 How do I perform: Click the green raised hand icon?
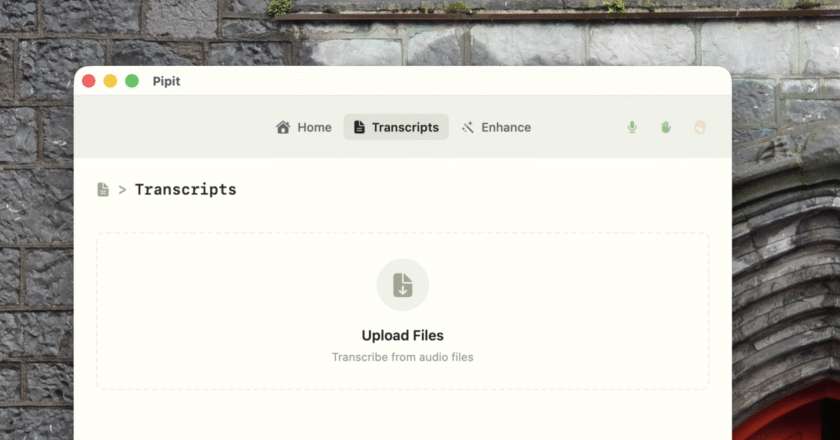point(666,127)
